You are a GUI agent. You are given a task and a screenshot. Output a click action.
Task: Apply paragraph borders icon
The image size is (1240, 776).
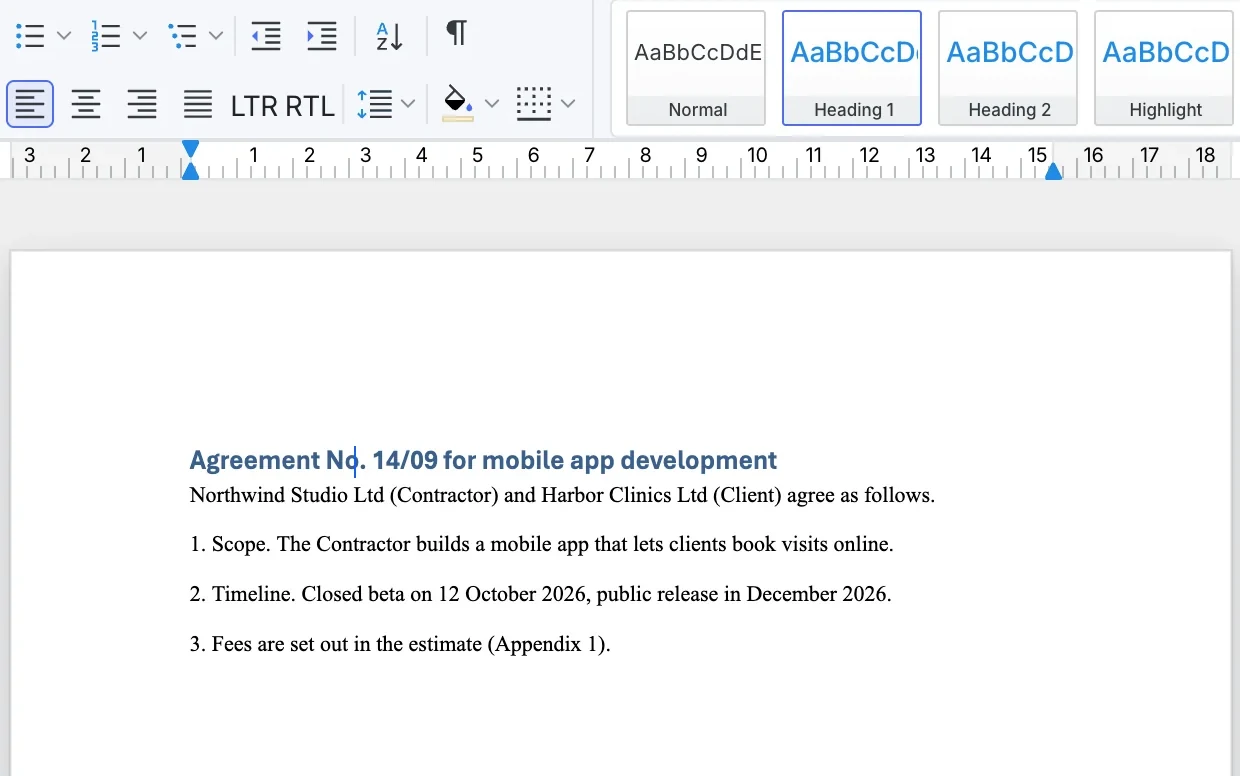[534, 104]
